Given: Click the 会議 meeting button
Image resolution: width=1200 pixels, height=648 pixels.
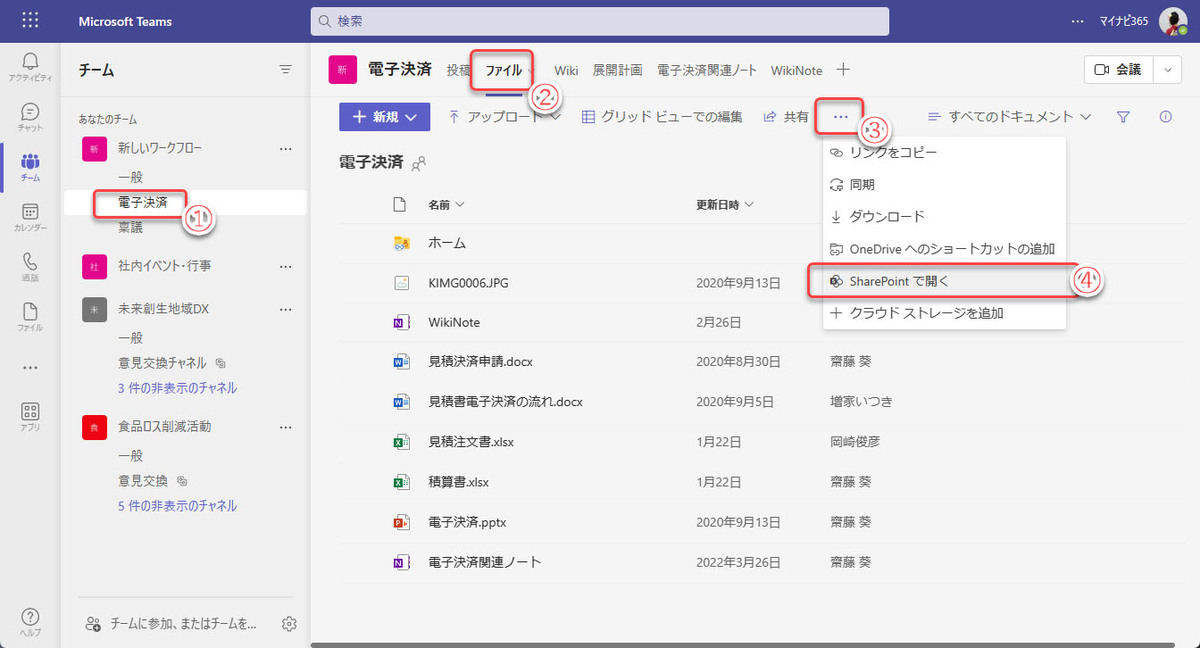Looking at the screenshot, I should pos(1119,70).
